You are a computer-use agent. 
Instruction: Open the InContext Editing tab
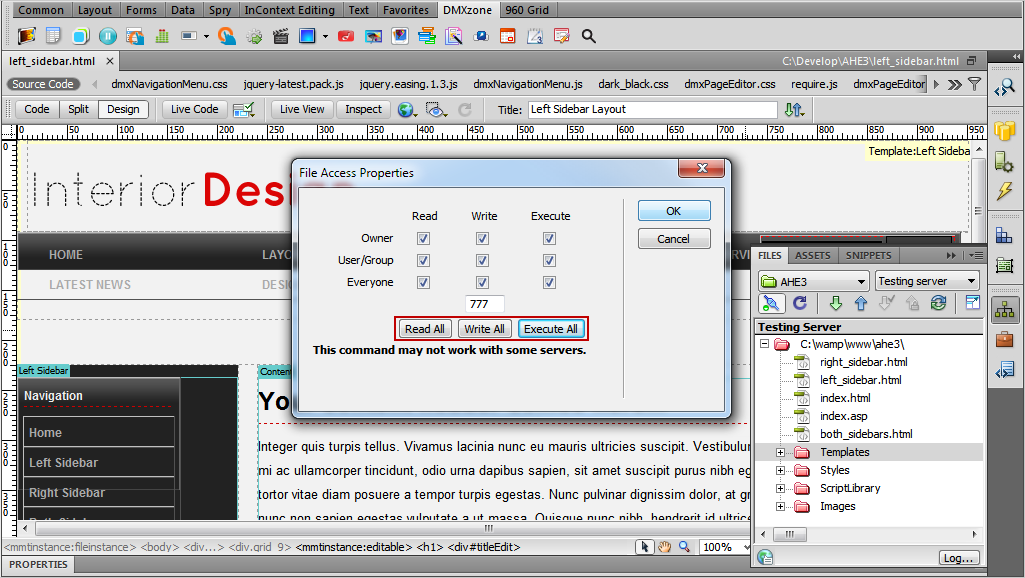[289, 10]
